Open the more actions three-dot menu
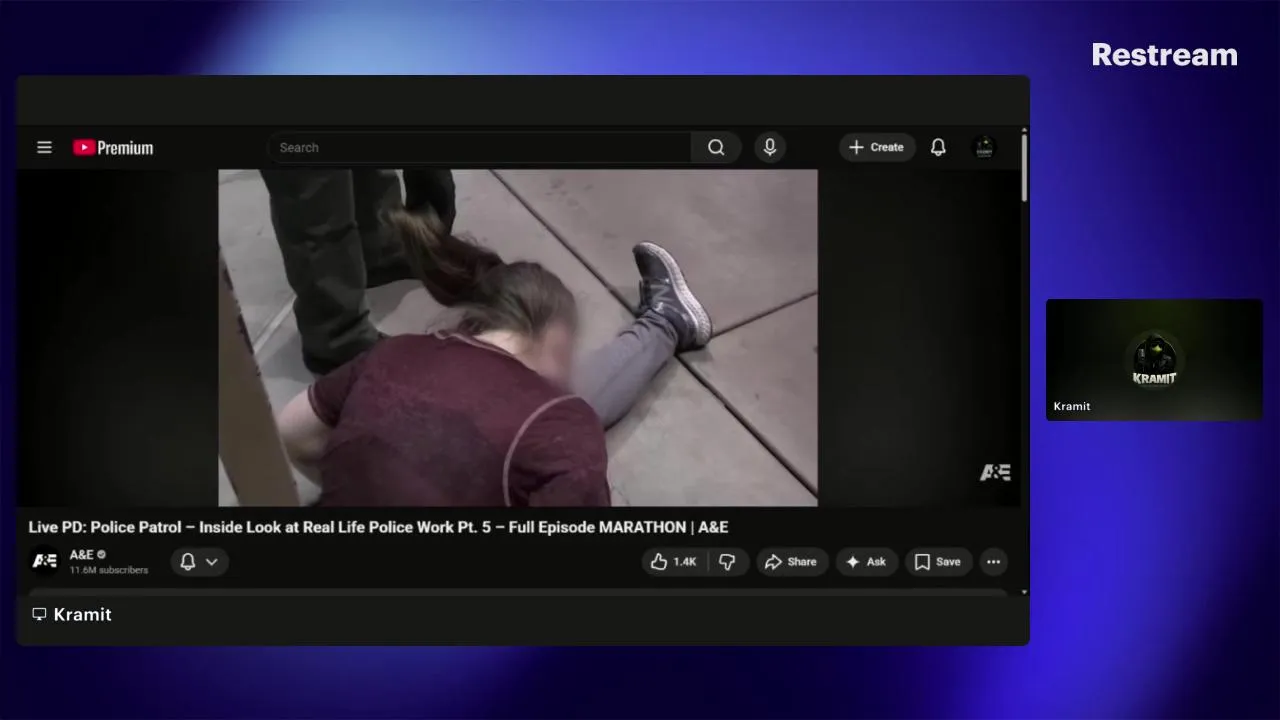This screenshot has height=720, width=1280. point(993,562)
